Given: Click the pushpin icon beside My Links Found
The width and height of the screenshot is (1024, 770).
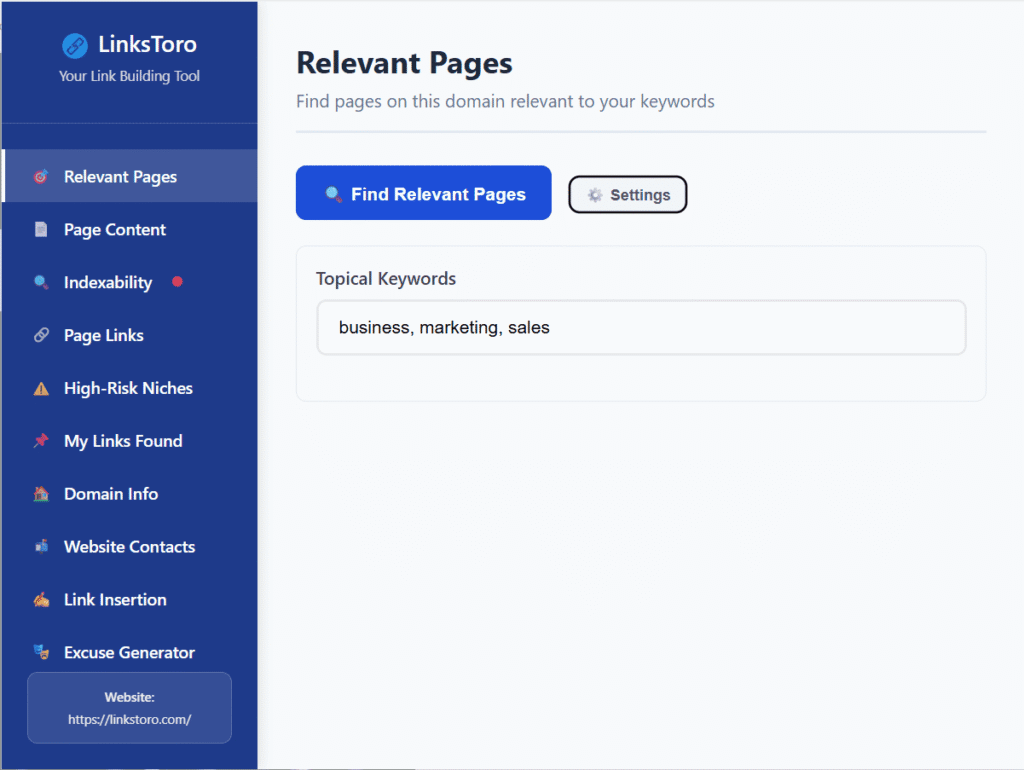Looking at the screenshot, I should pos(41,441).
